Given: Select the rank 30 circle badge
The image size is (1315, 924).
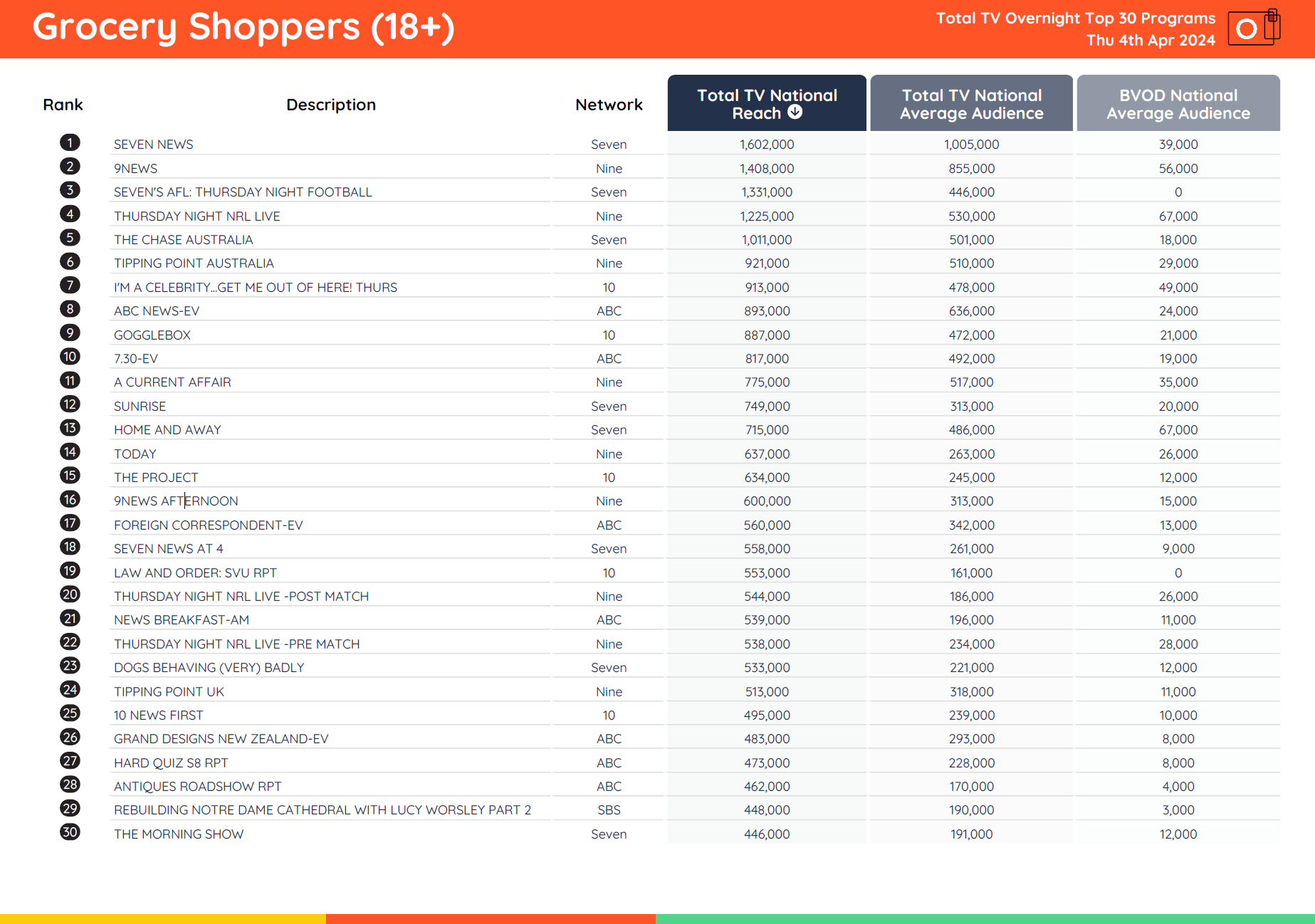Looking at the screenshot, I should (70, 832).
